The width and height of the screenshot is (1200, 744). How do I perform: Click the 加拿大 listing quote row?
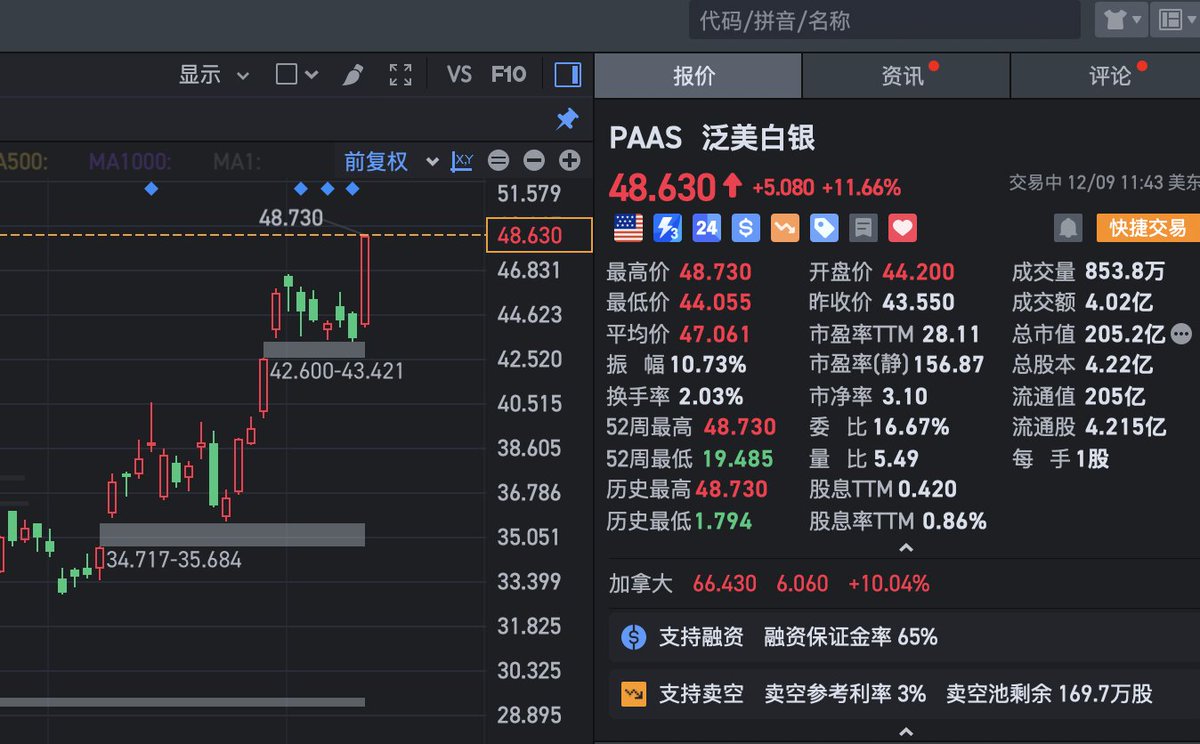770,583
